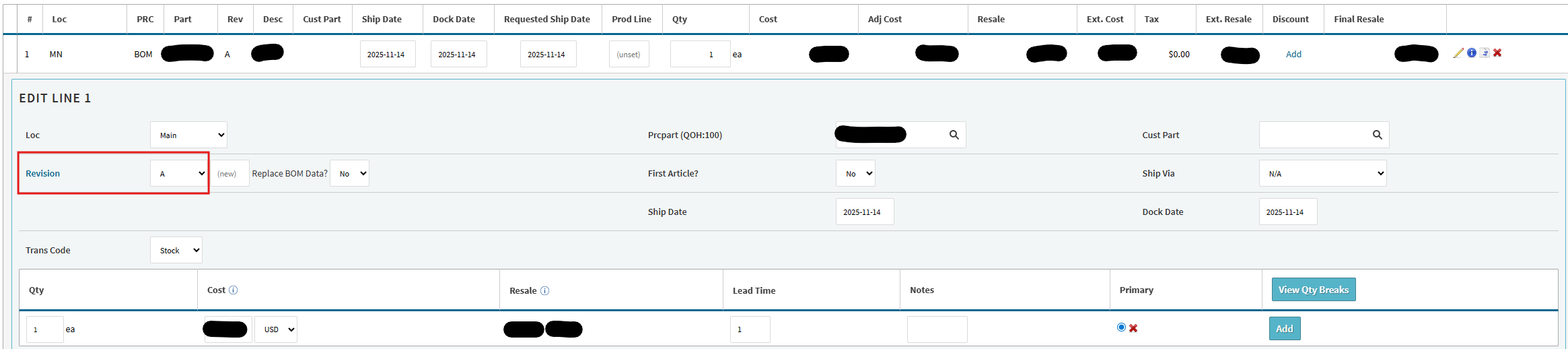Click the pencil edit icon on line 1
The width and height of the screenshot is (1568, 349).
pos(1458,53)
